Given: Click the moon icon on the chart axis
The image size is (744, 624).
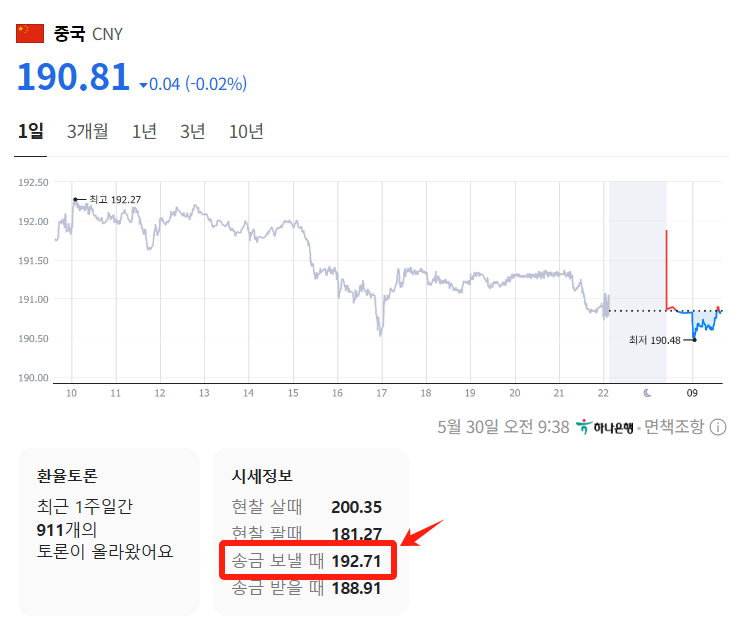Looking at the screenshot, I should (x=648, y=393).
